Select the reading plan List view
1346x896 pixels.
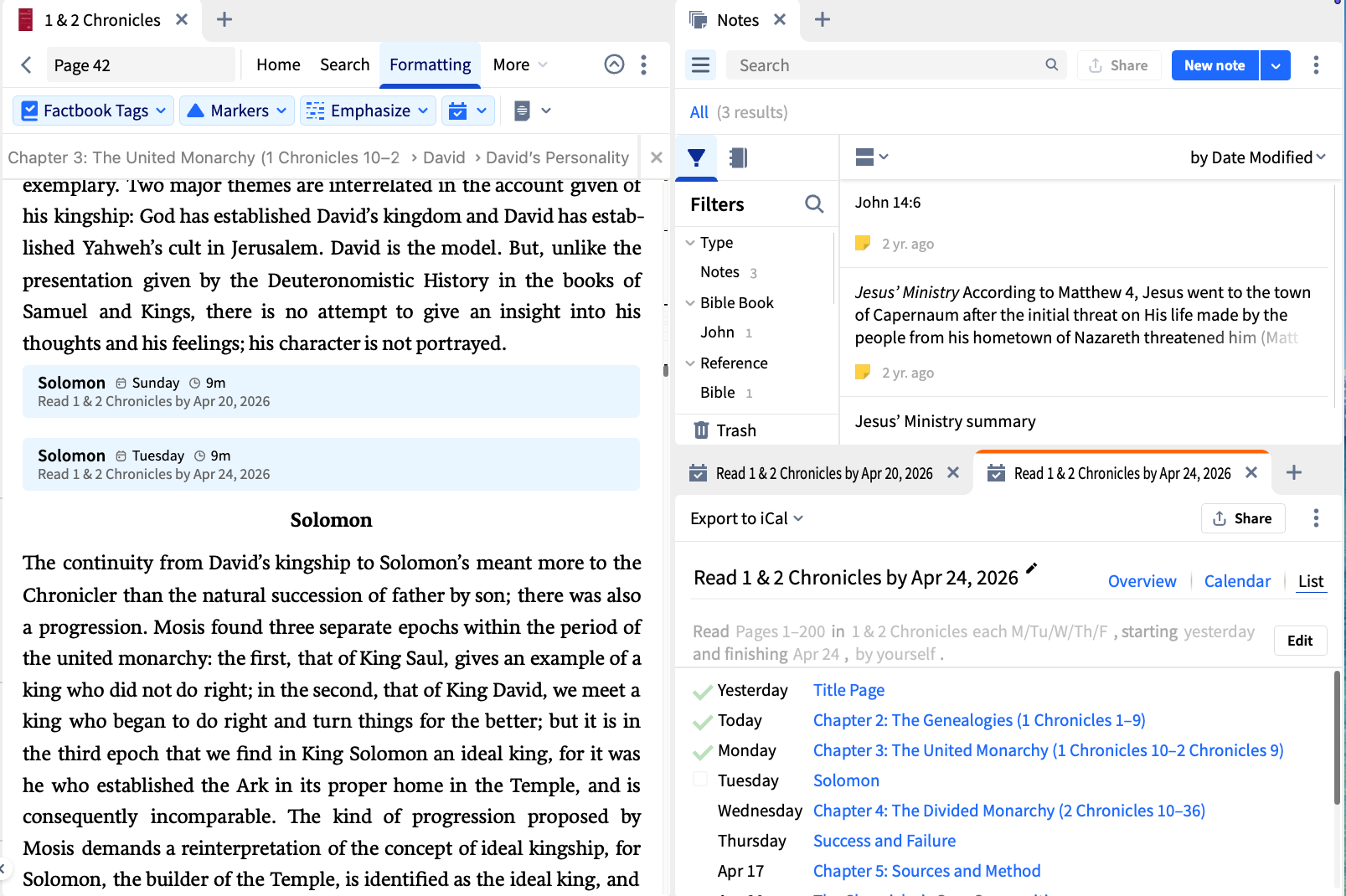pos(1311,581)
